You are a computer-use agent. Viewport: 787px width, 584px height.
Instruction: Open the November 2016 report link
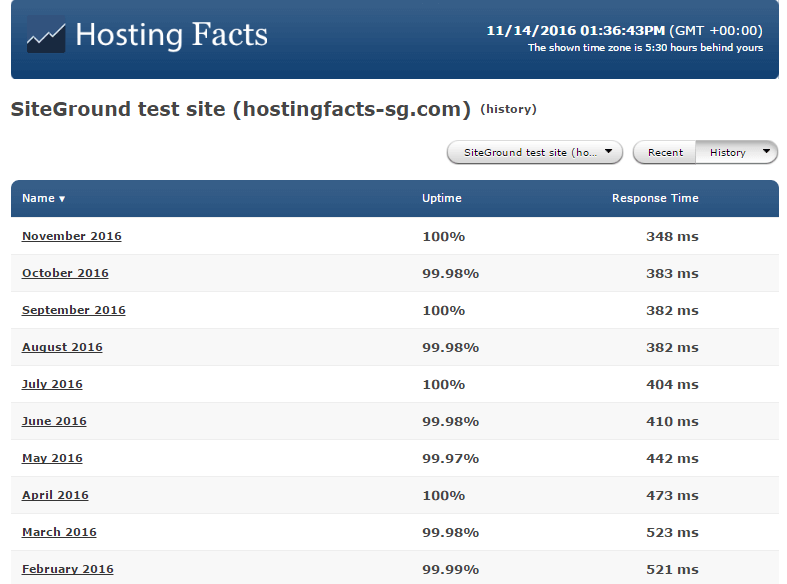72,236
